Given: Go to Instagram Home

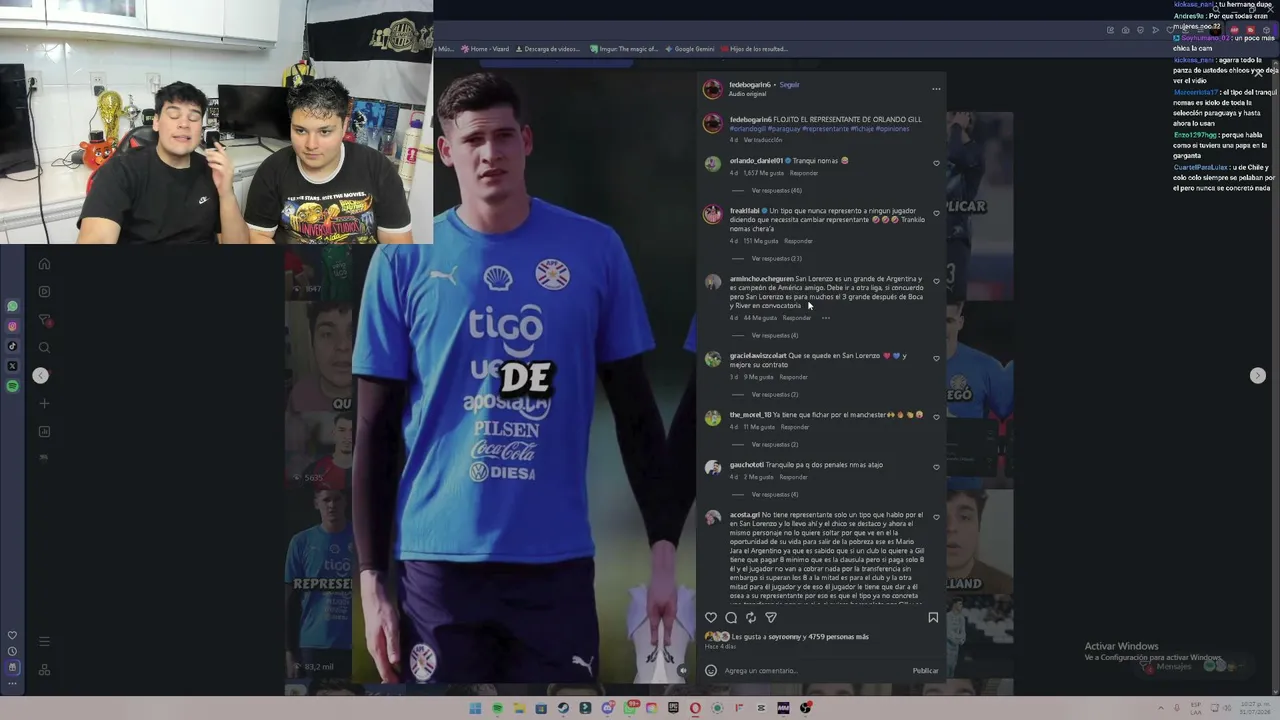Looking at the screenshot, I should [44, 264].
